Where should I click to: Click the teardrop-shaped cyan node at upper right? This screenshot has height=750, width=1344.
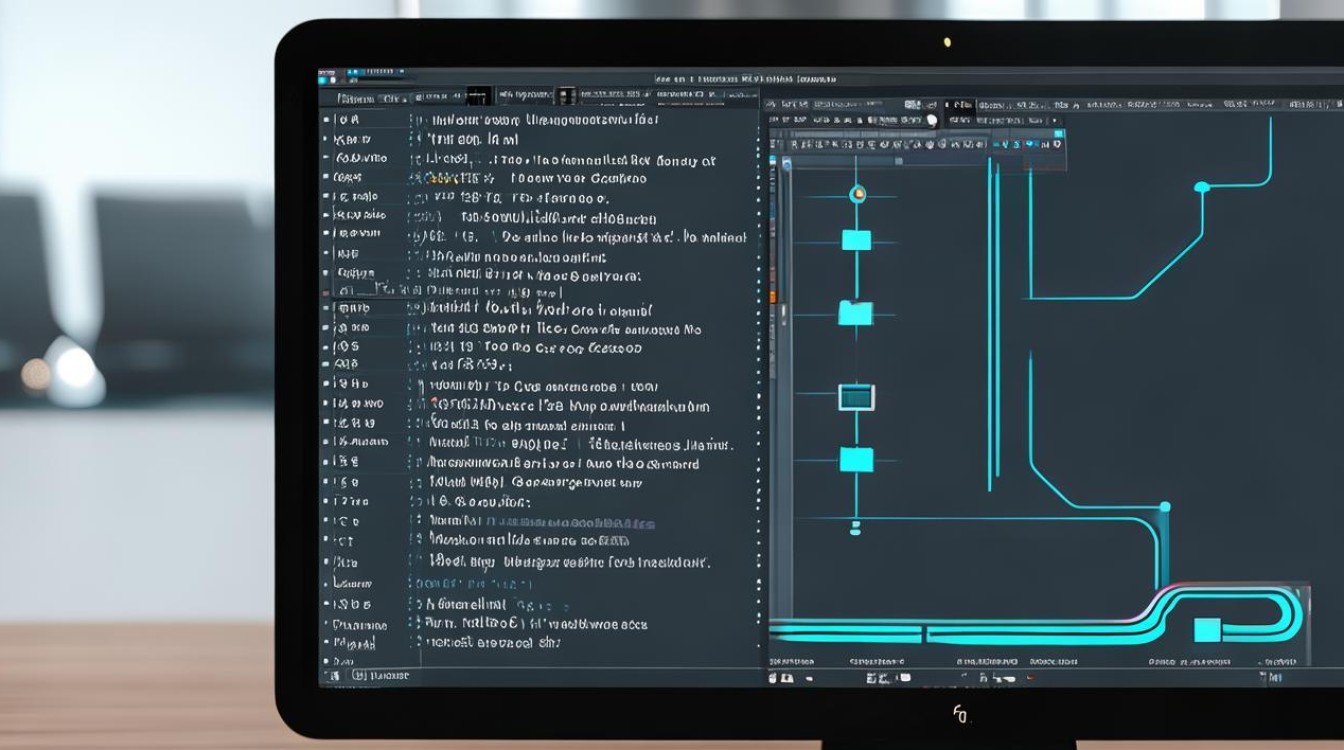pyautogui.click(x=1202, y=186)
